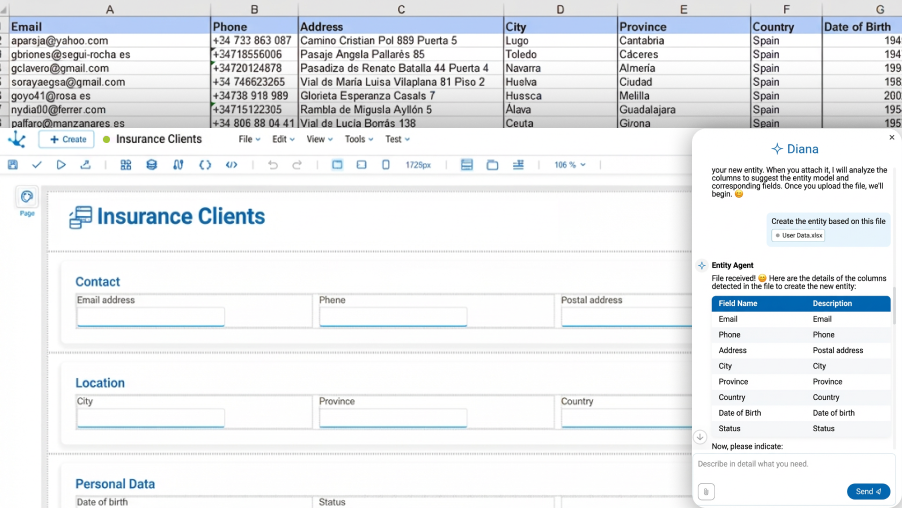Click the Save disk icon in toolbar
Viewport: 902px width, 508px height.
[x=13, y=165]
